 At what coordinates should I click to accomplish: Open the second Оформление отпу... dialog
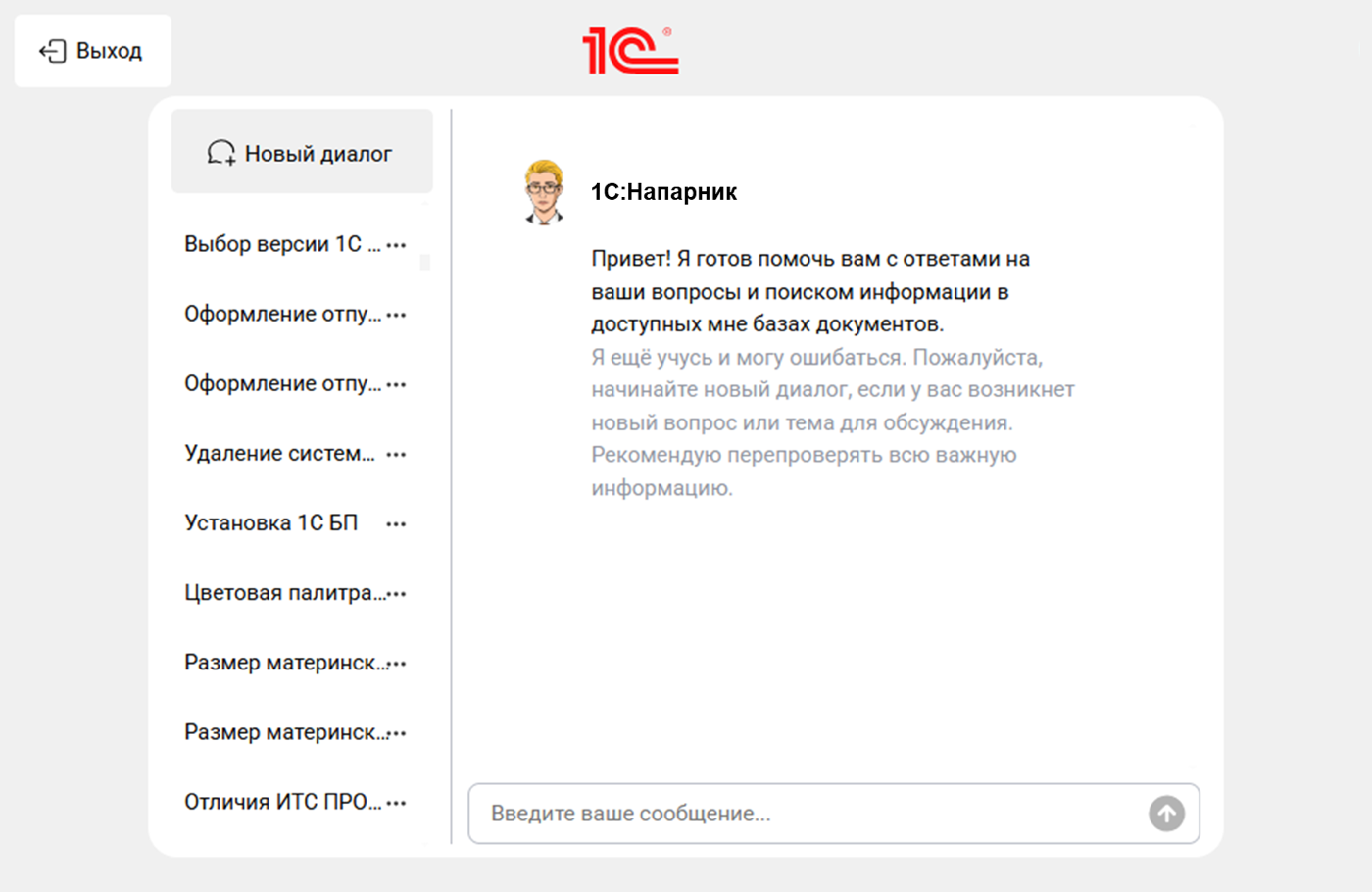282,383
